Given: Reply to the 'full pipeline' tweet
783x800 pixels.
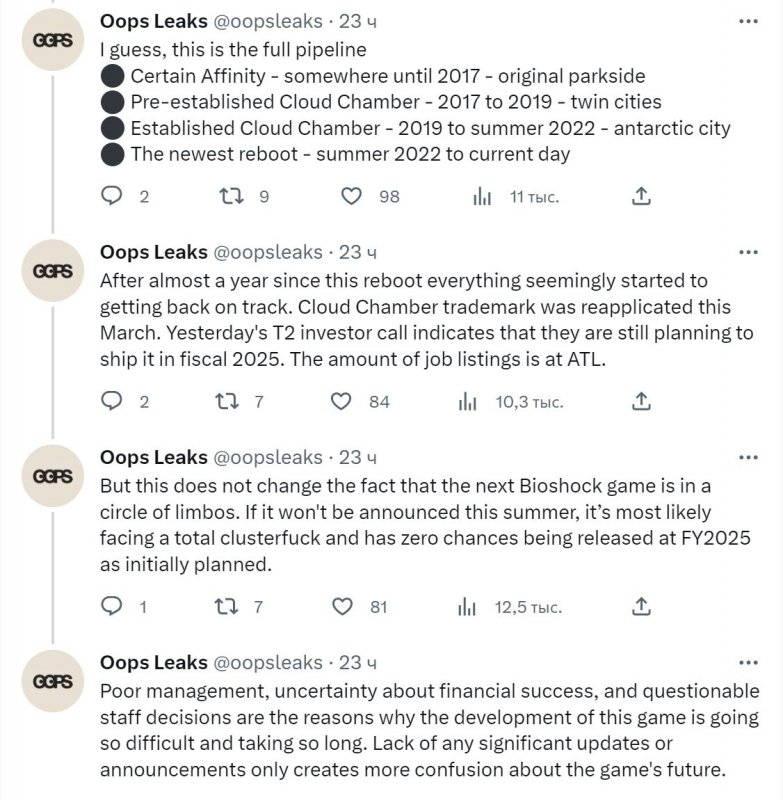Looking at the screenshot, I should click(113, 196).
